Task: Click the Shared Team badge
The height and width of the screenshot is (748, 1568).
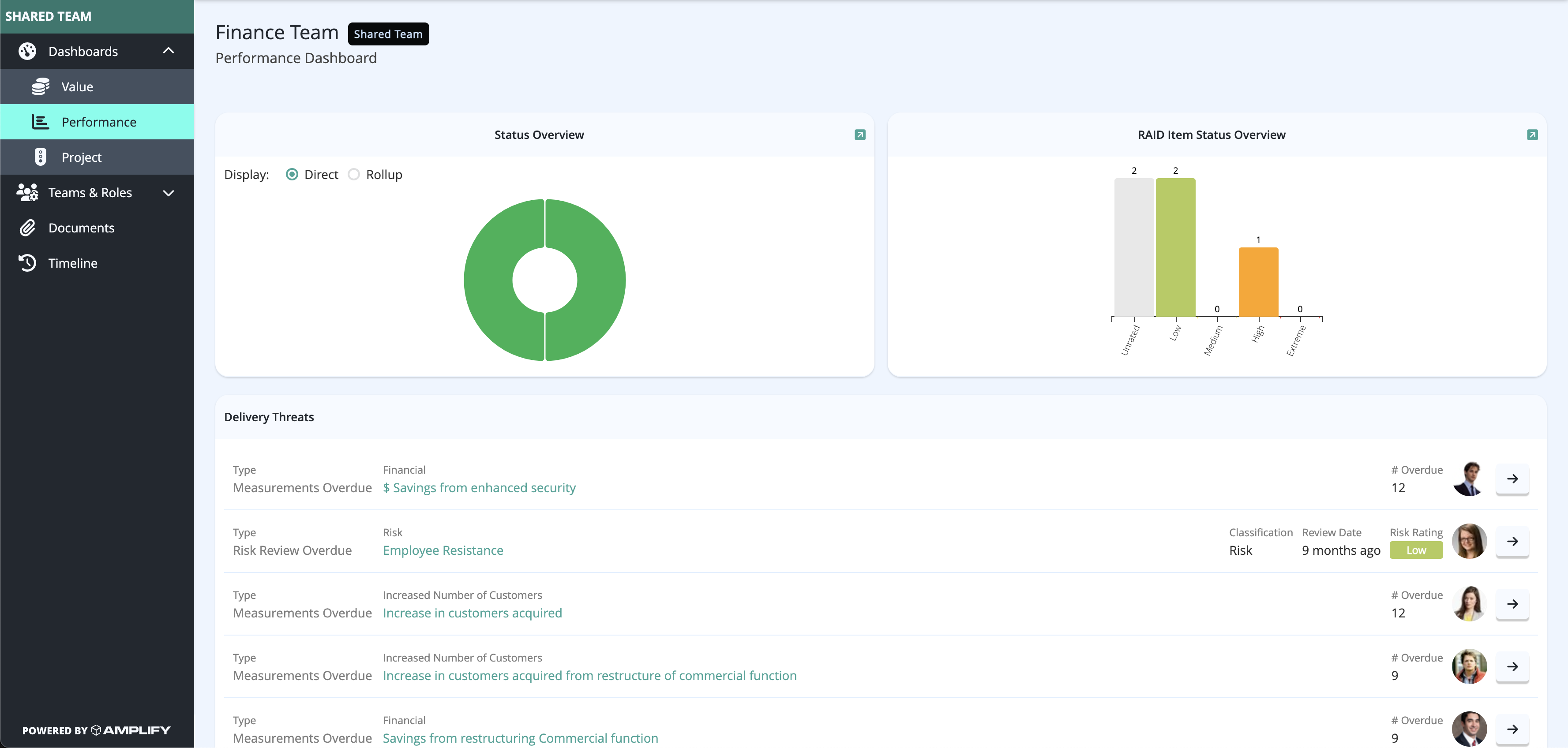Action: (388, 34)
